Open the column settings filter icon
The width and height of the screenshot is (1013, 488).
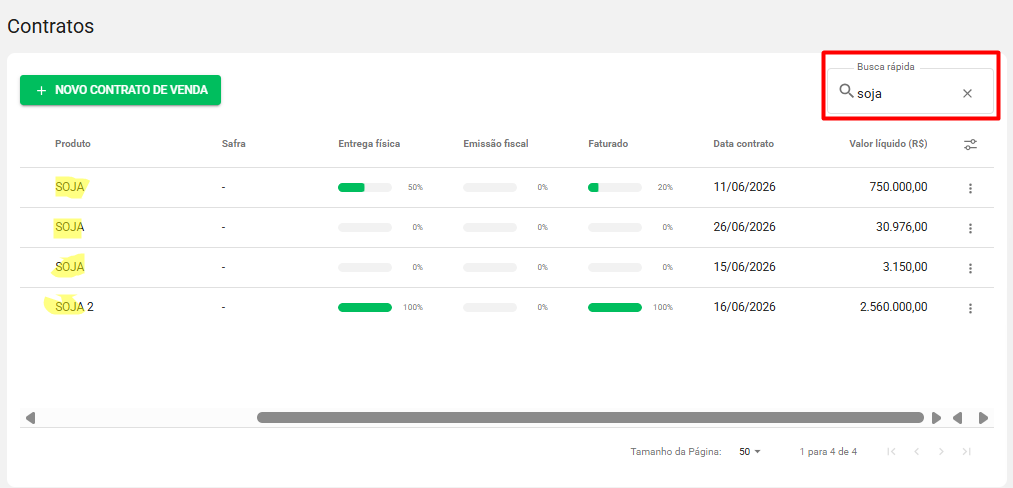(970, 144)
